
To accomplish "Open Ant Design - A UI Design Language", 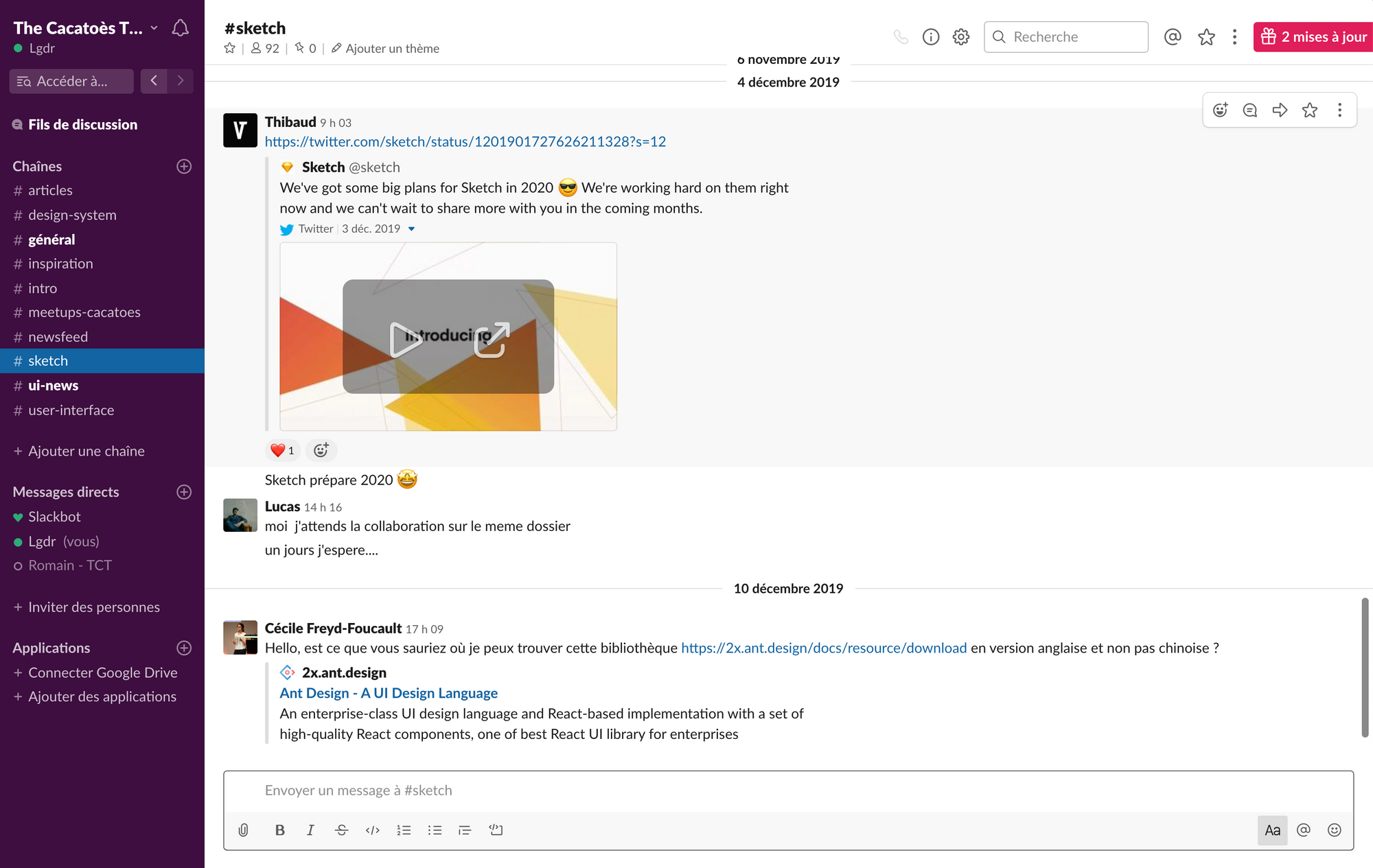I will (x=389, y=694).
